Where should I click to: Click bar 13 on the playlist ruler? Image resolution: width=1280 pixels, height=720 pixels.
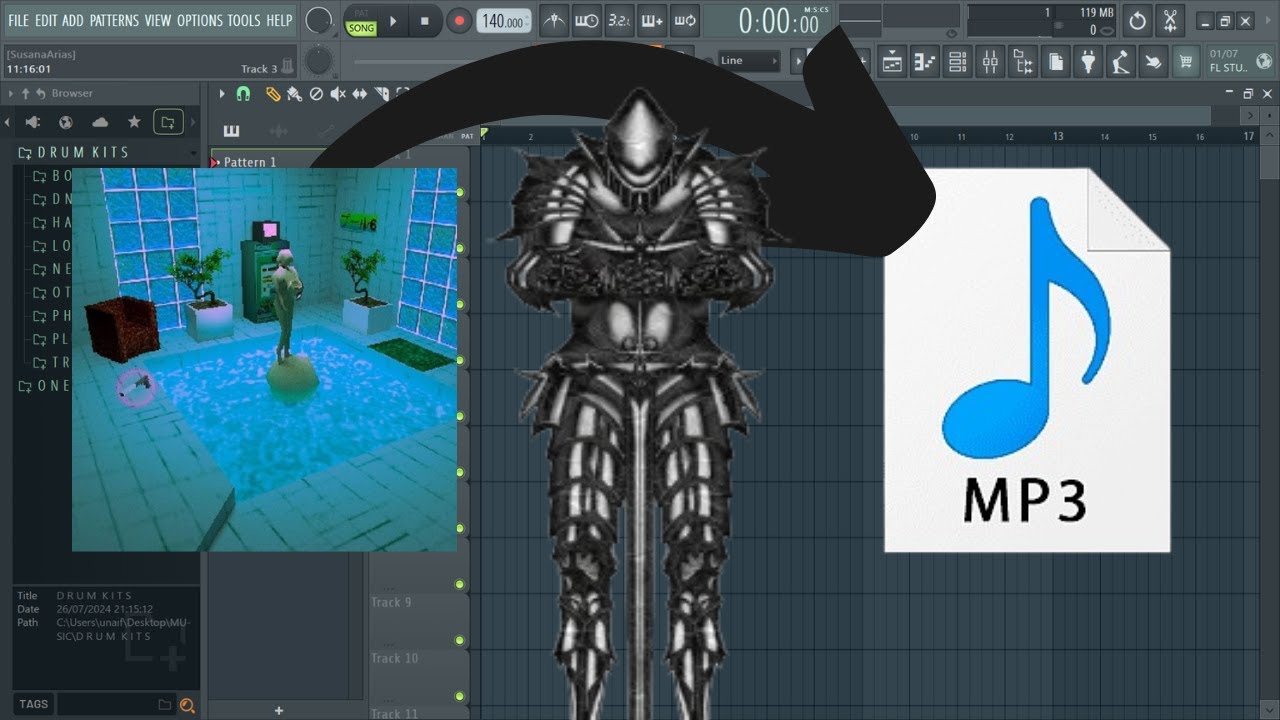[x=1057, y=136]
